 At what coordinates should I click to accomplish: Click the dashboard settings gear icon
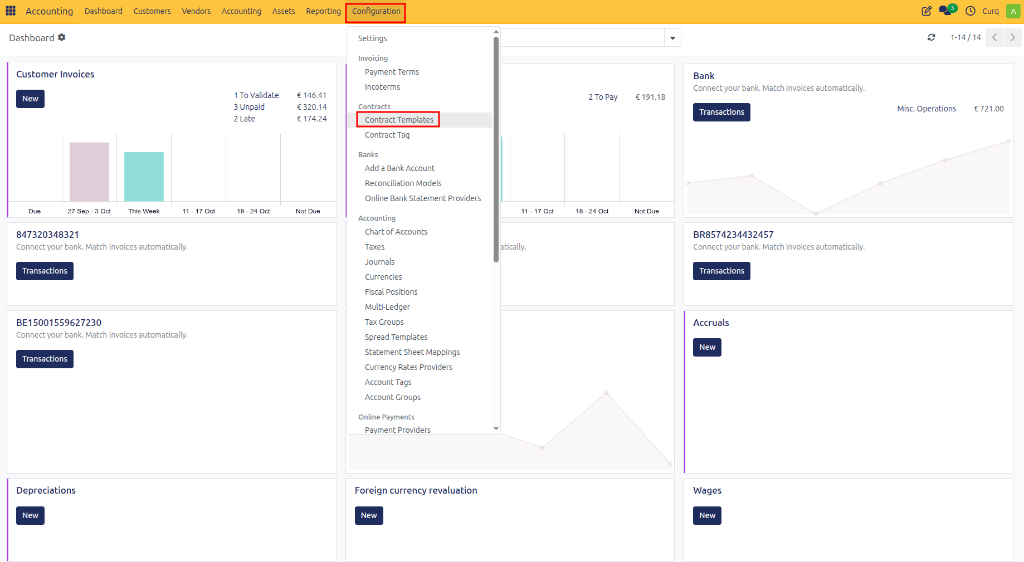coord(61,38)
